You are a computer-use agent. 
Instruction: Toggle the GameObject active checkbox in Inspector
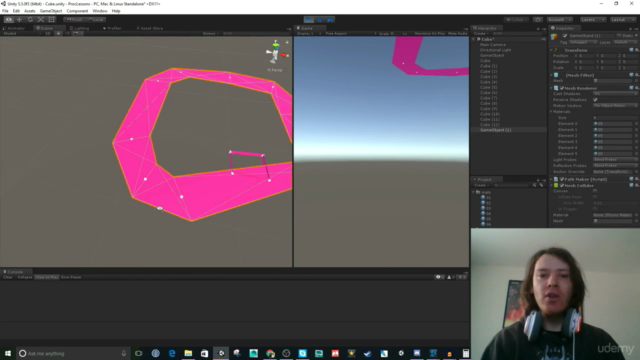(x=565, y=36)
